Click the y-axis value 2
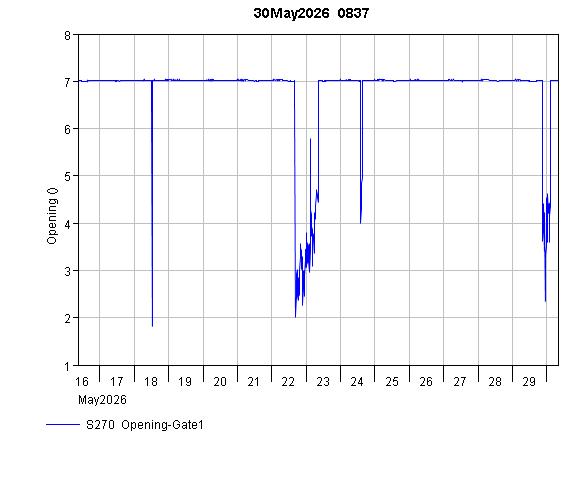 67,319
